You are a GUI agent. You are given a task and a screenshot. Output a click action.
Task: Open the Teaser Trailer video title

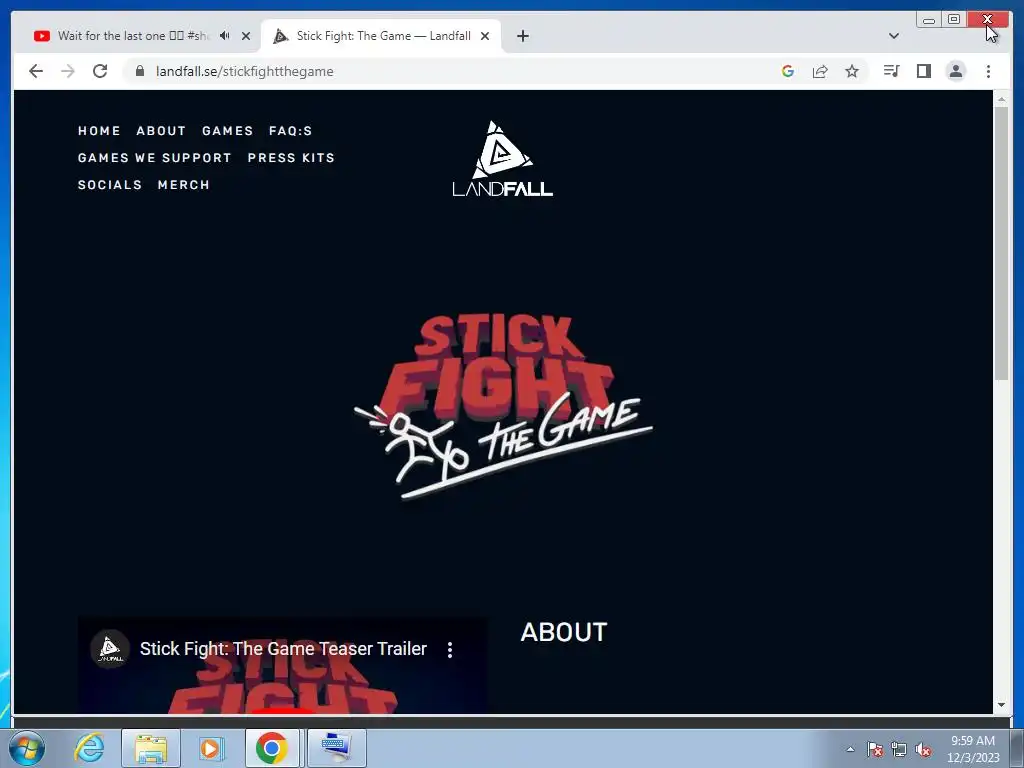[x=283, y=648]
